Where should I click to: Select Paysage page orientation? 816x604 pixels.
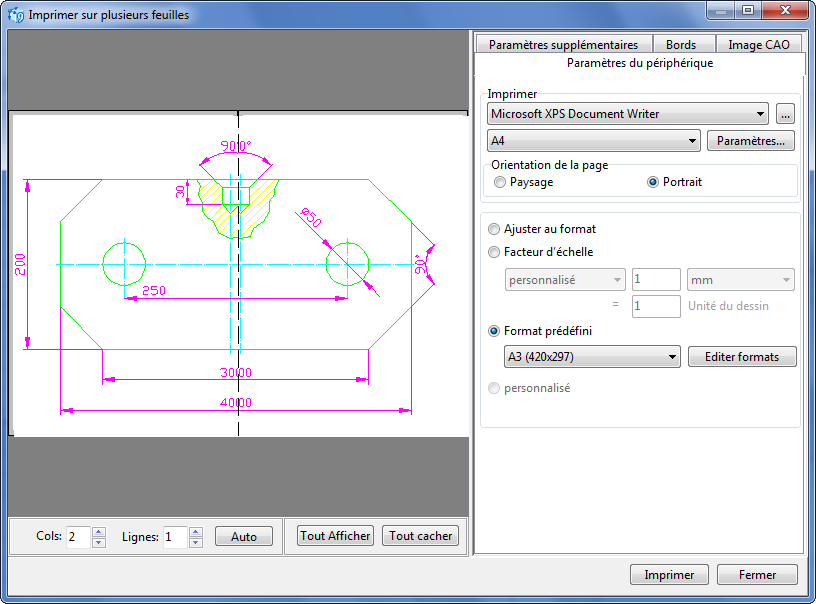tap(500, 182)
